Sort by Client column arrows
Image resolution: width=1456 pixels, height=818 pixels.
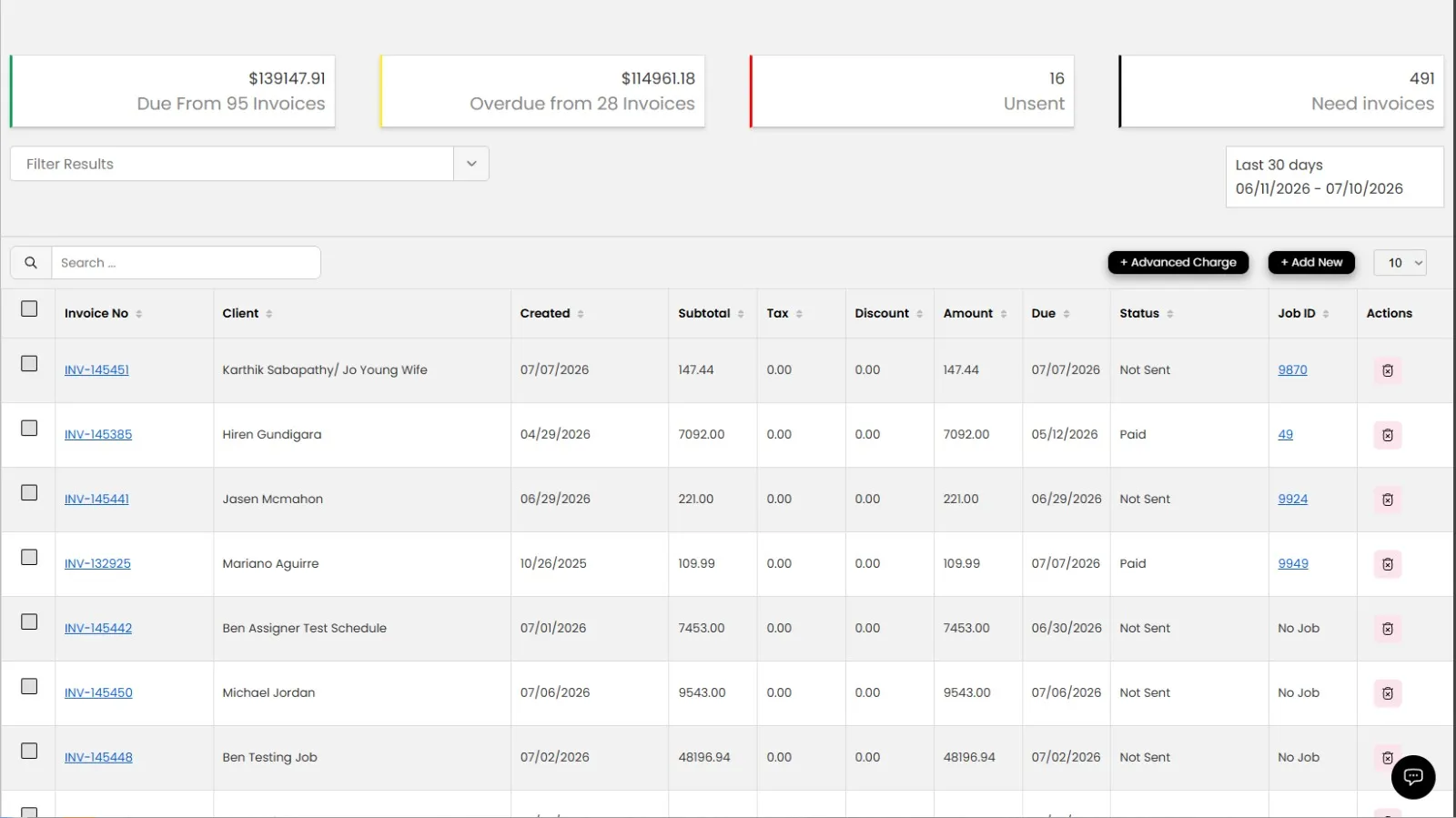269,314
